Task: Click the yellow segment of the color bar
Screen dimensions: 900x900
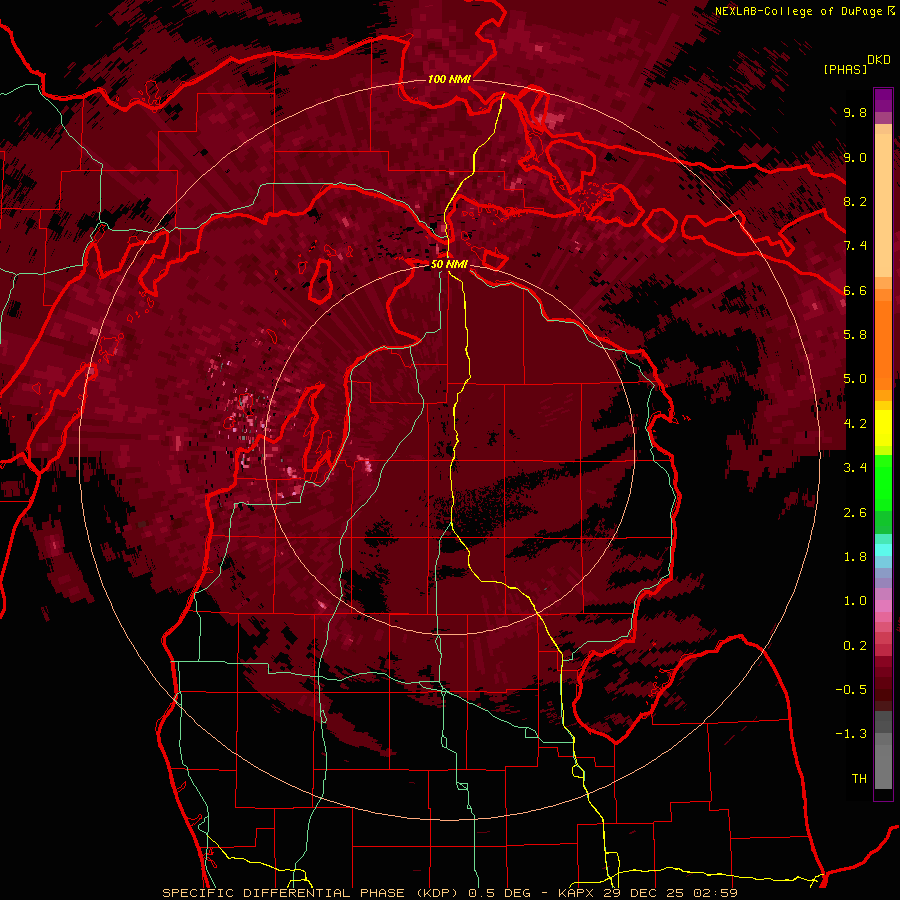Action: tap(883, 428)
